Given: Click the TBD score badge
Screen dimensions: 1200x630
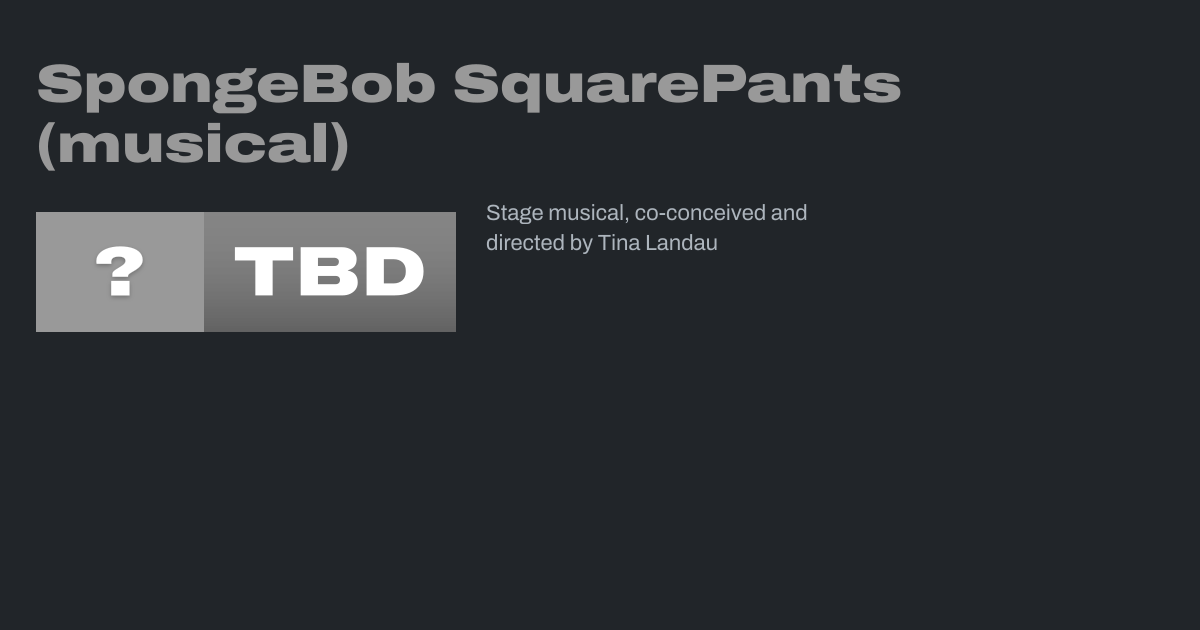Looking at the screenshot, I should pyautogui.click(x=329, y=272).
